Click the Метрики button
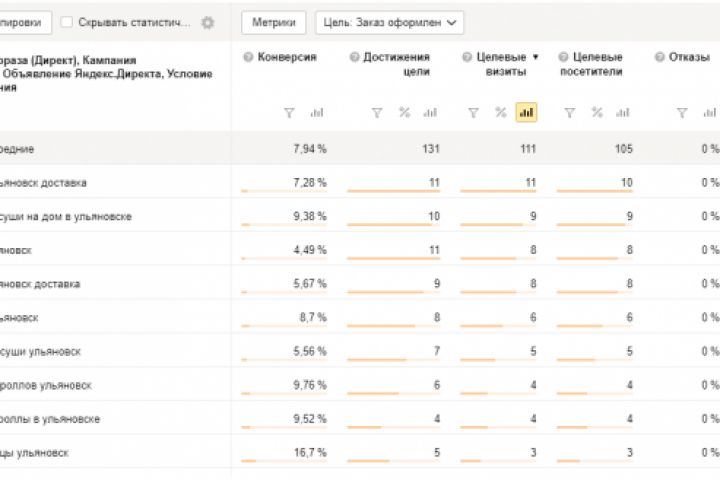Screen dimensions: 720x480 click(273, 22)
